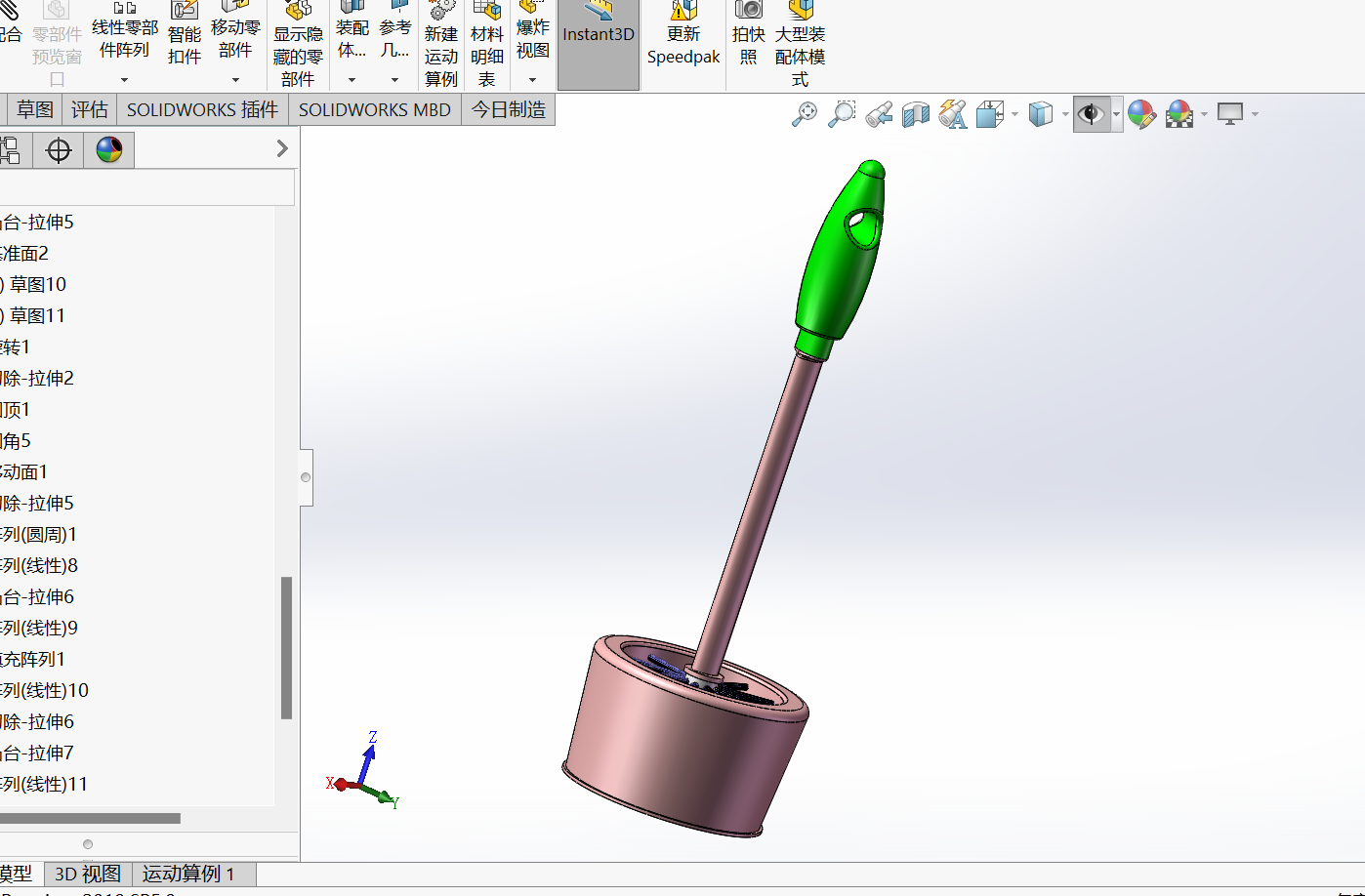Viewport: 1365px width, 896px height.
Task: Click the View Settings monitor icon
Action: pyautogui.click(x=1230, y=114)
